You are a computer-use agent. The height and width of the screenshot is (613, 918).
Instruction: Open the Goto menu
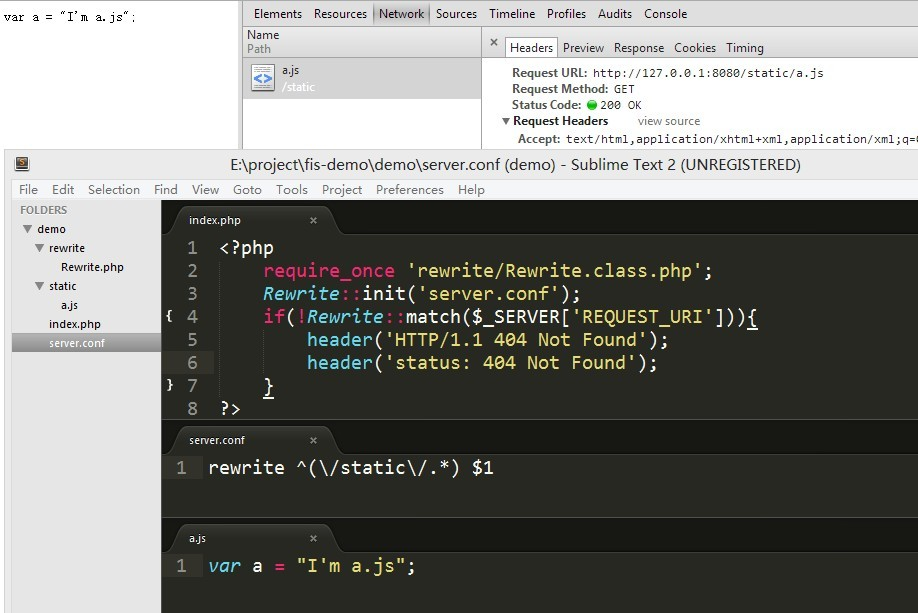coord(247,190)
